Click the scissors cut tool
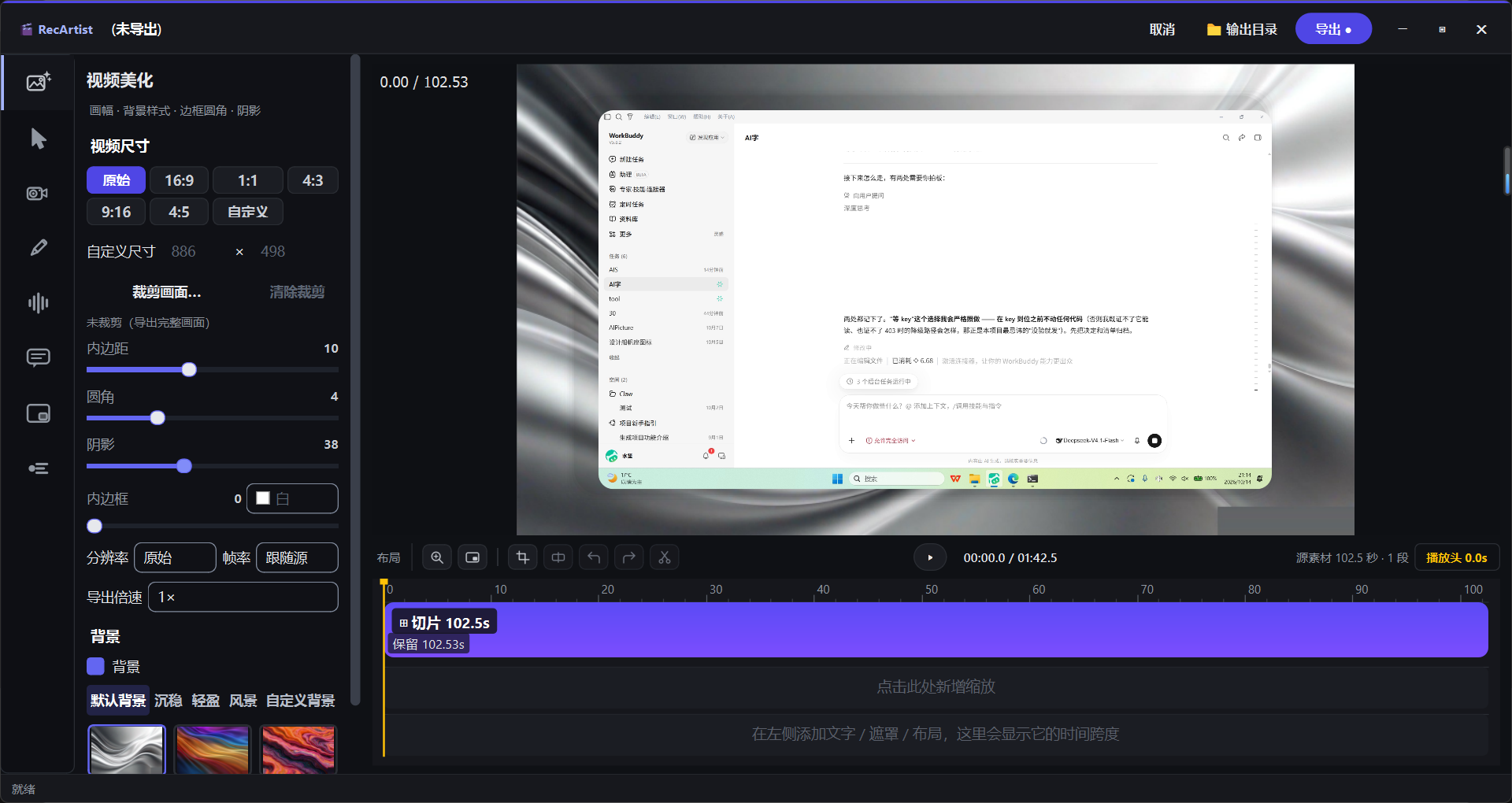 (665, 557)
